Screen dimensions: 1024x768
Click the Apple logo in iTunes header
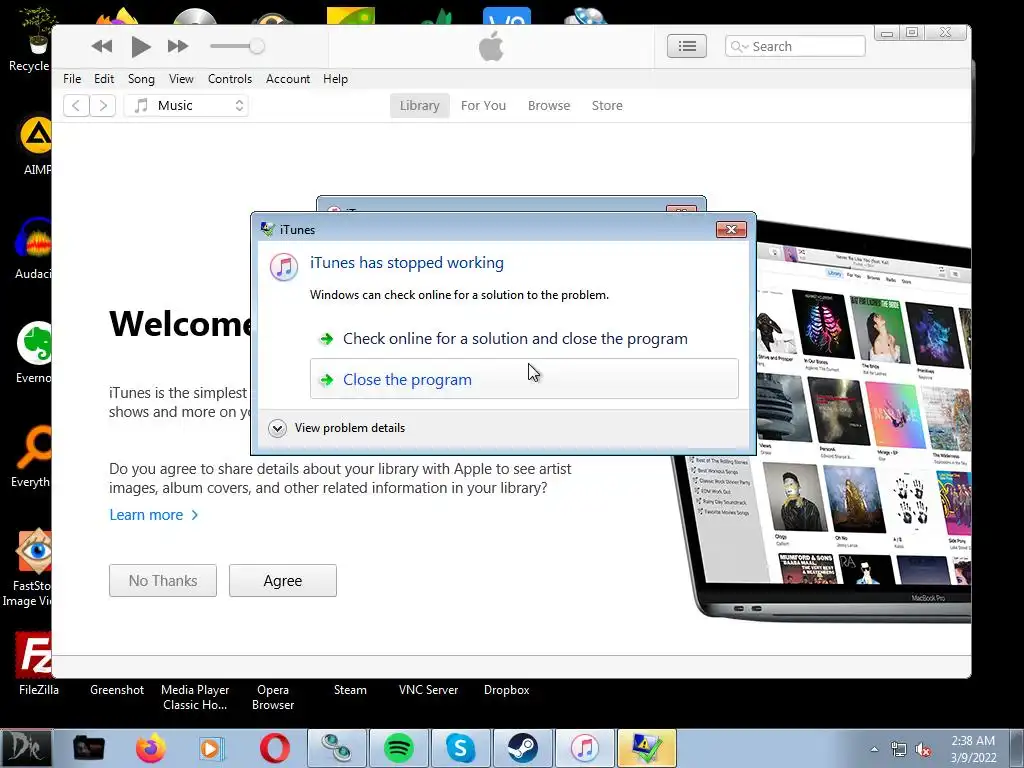click(491, 46)
